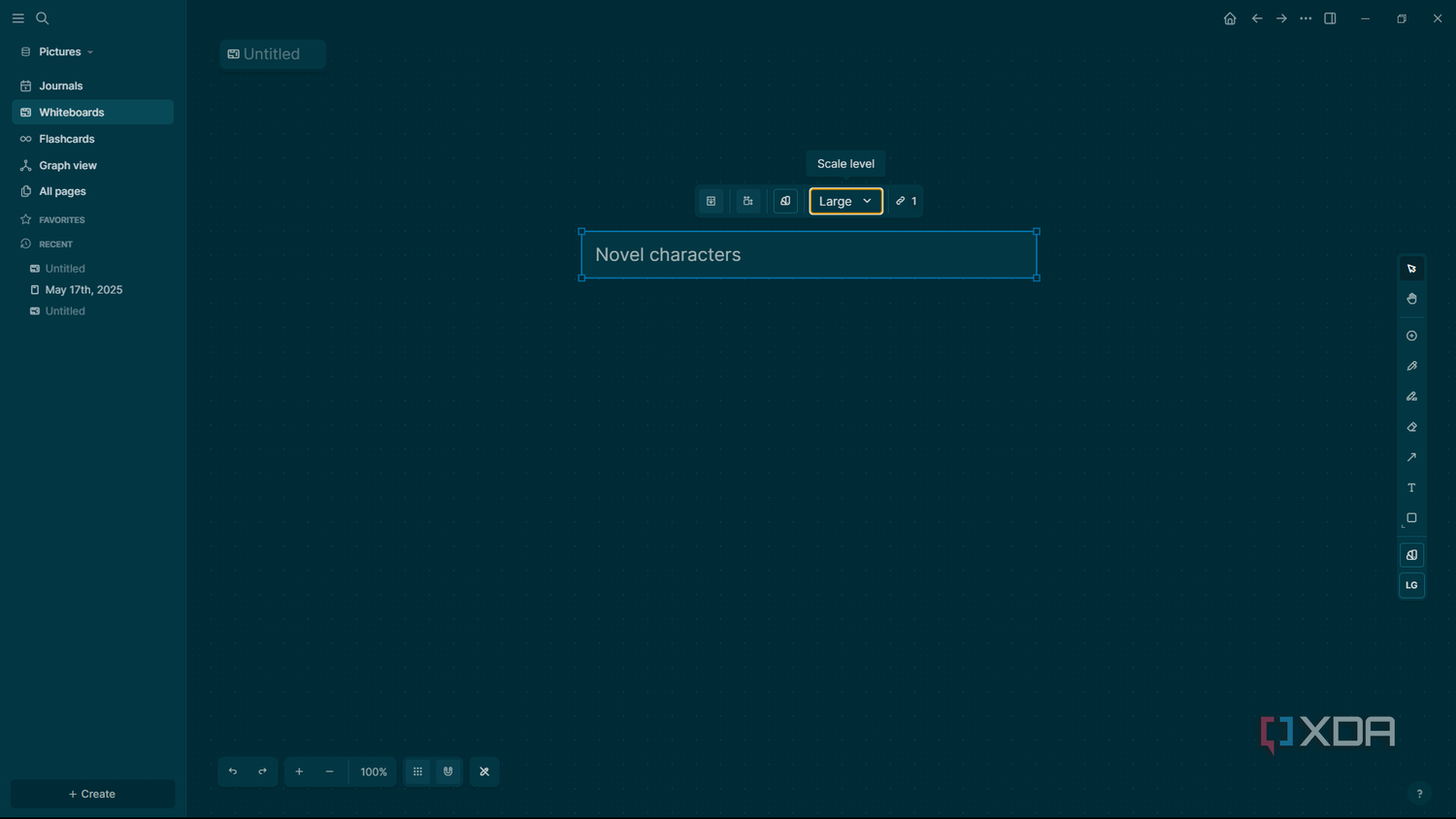
Task: Select the pointer select tool
Action: (1411, 269)
